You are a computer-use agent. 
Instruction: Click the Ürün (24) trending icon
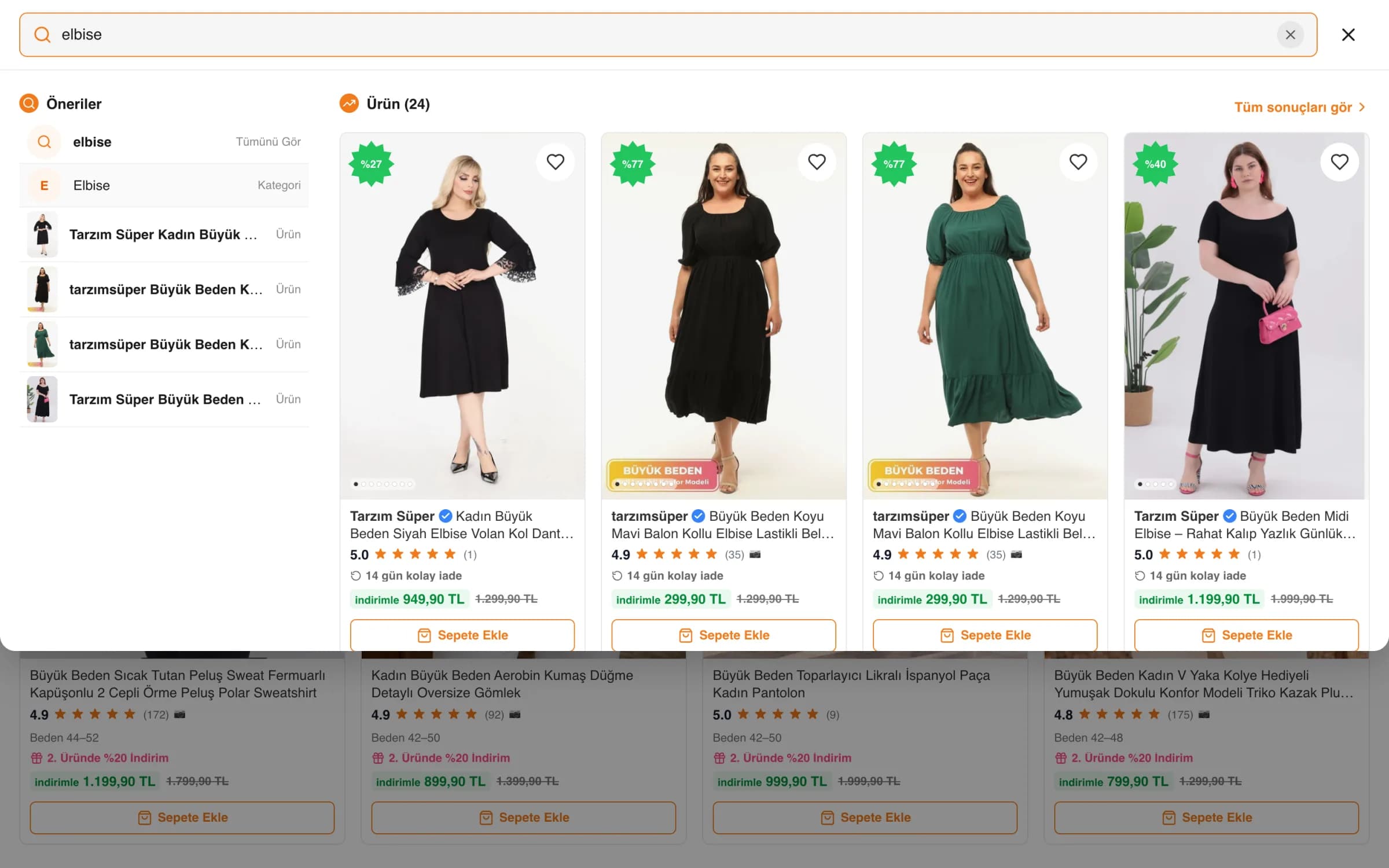point(349,104)
